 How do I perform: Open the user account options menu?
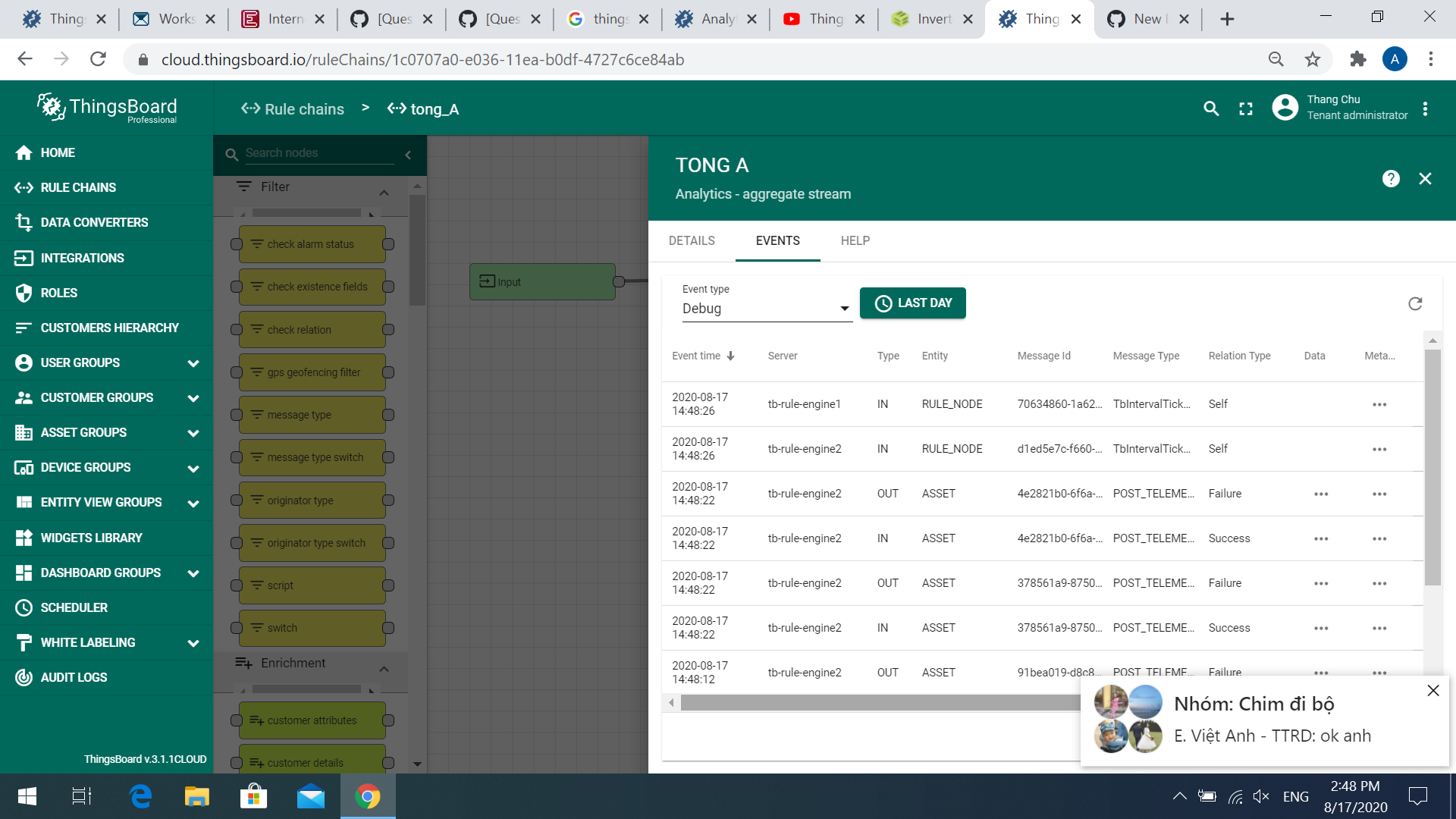tap(1426, 109)
